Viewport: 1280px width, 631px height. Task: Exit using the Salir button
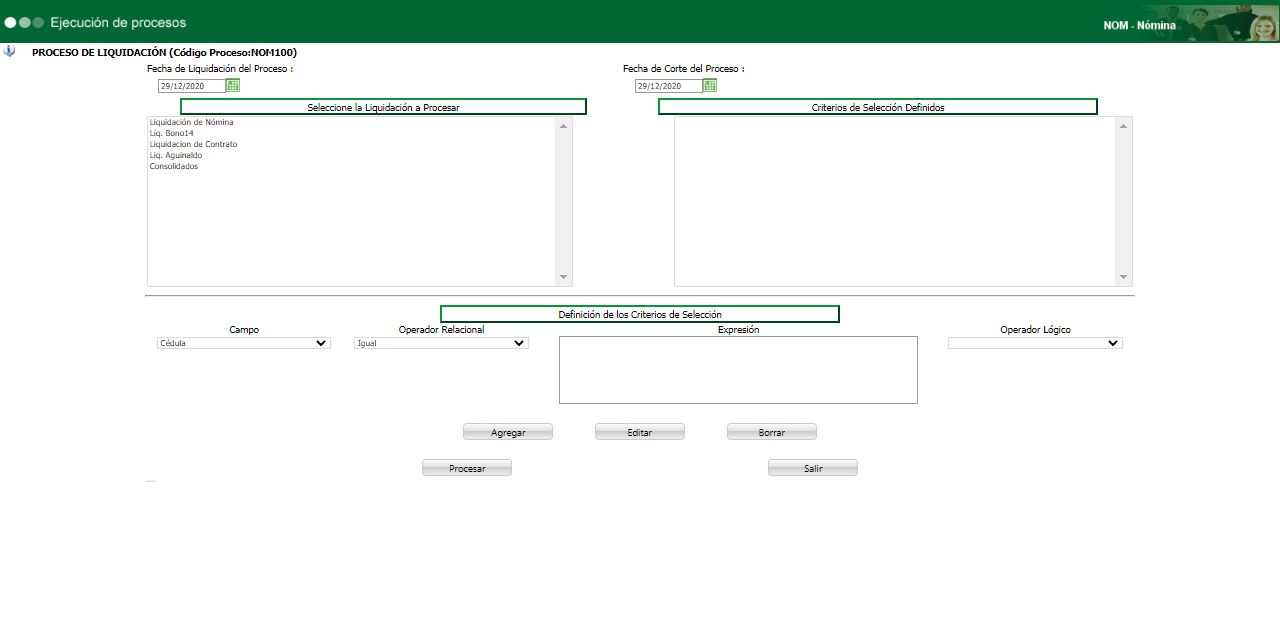pyautogui.click(x=813, y=468)
